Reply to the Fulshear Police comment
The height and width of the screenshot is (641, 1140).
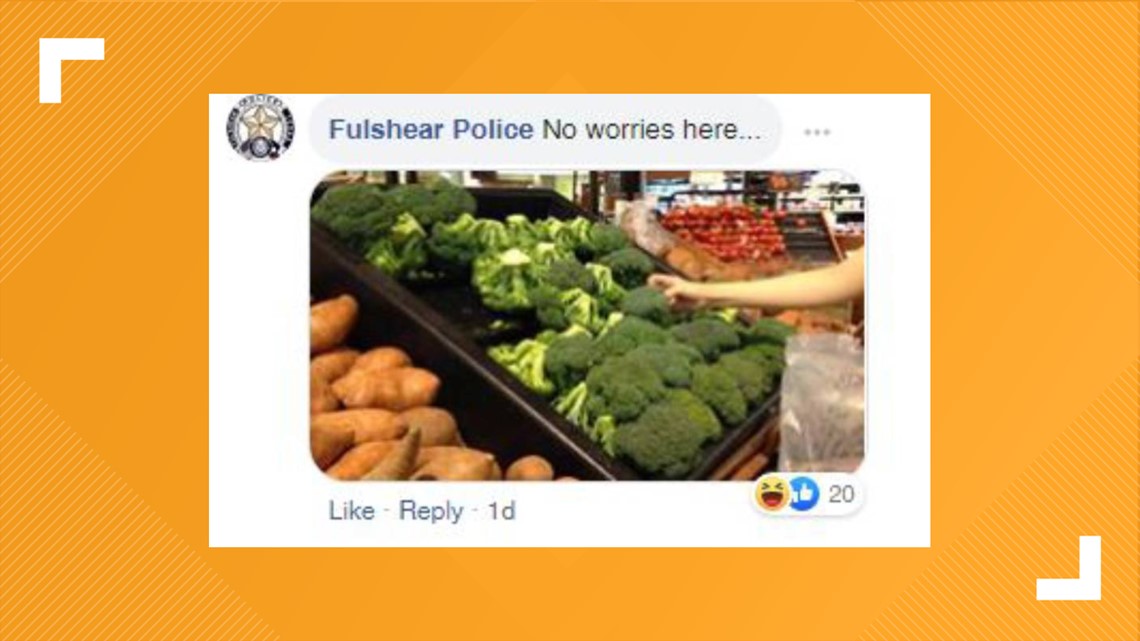[431, 512]
